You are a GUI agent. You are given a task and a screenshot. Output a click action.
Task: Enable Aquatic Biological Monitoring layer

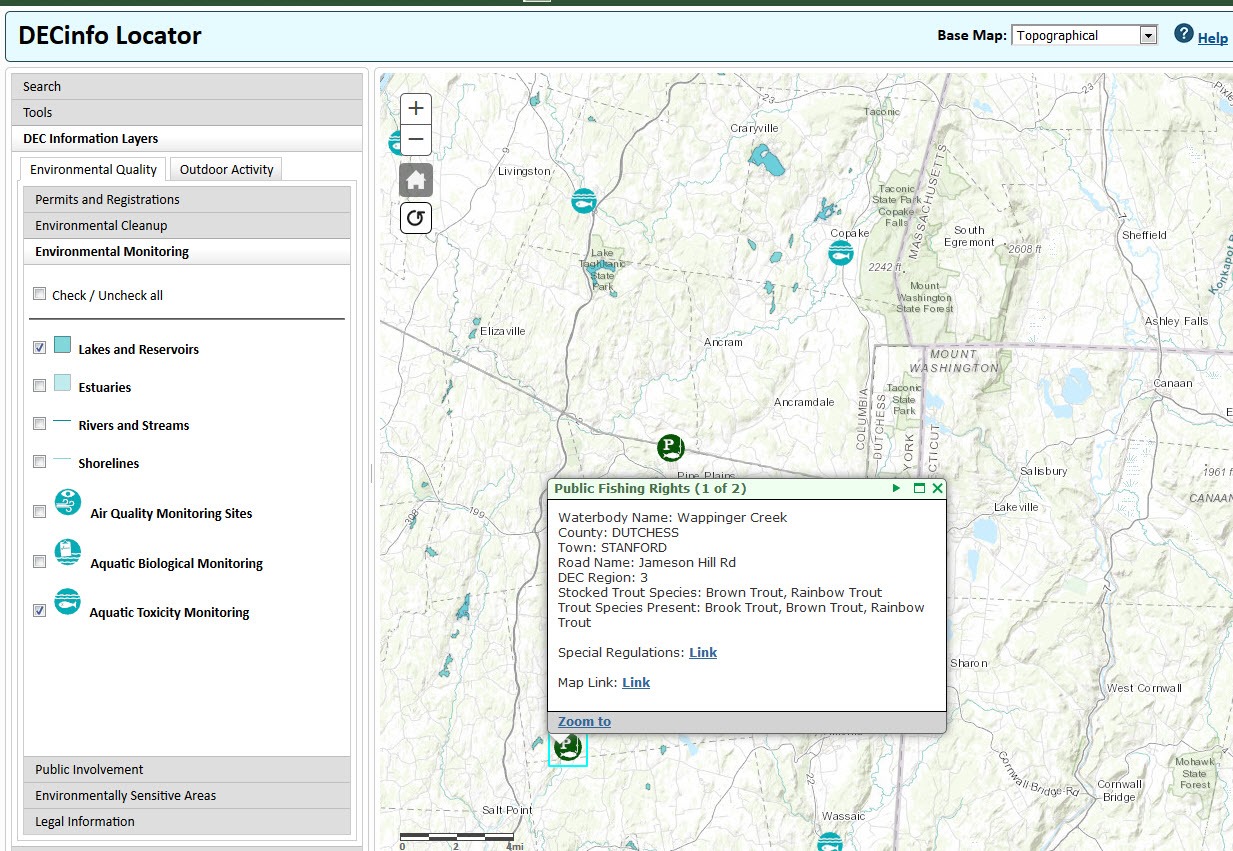[x=40, y=561]
